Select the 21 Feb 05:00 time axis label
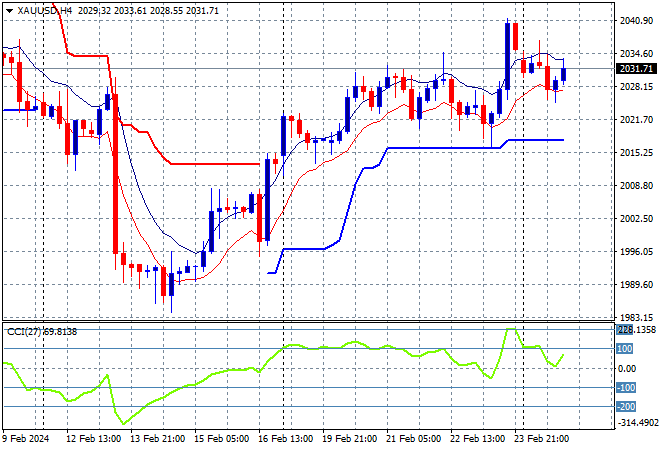The height and width of the screenshot is (450, 660). pos(413,439)
